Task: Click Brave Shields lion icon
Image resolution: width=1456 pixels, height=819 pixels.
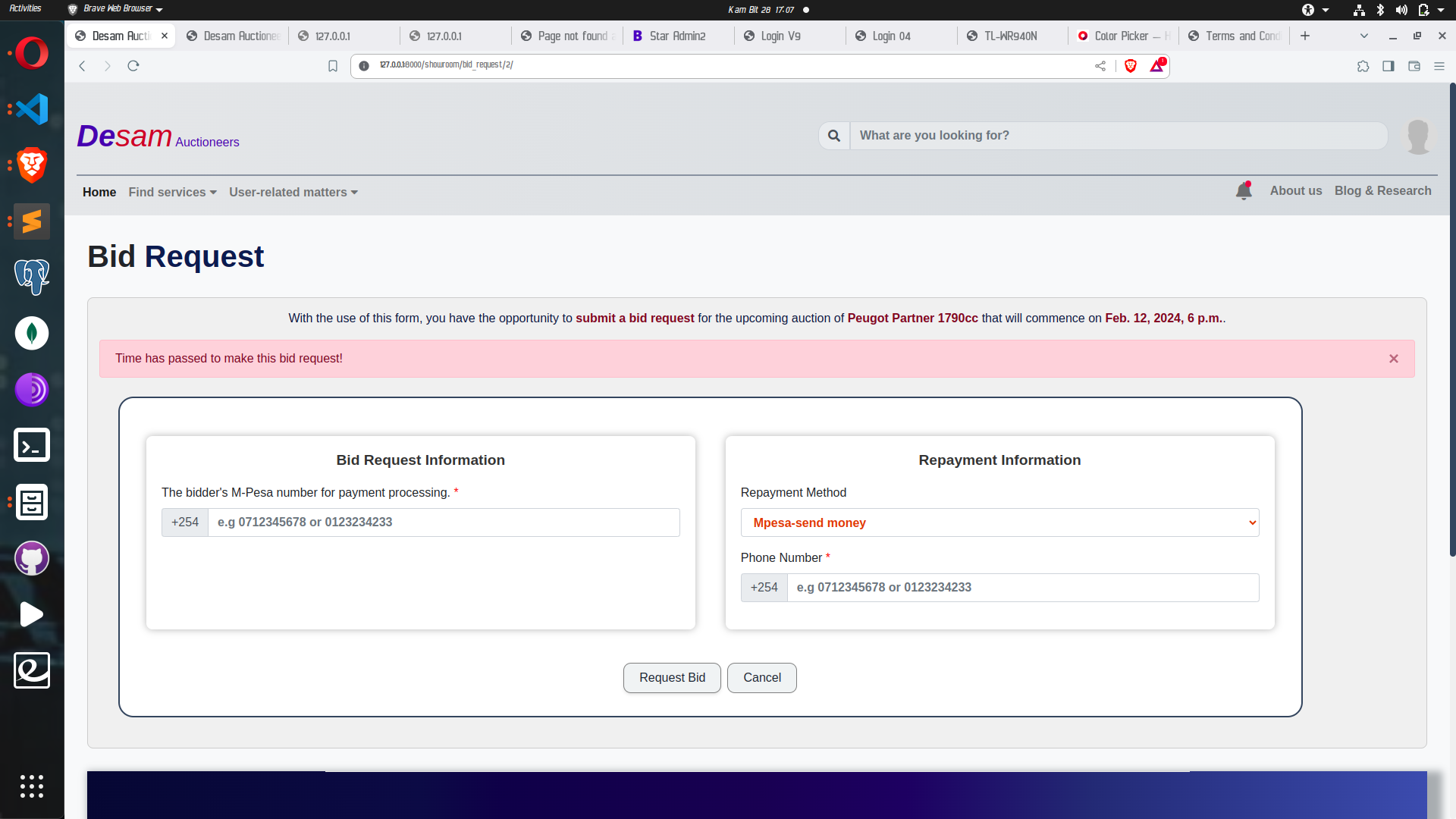Action: click(1131, 66)
